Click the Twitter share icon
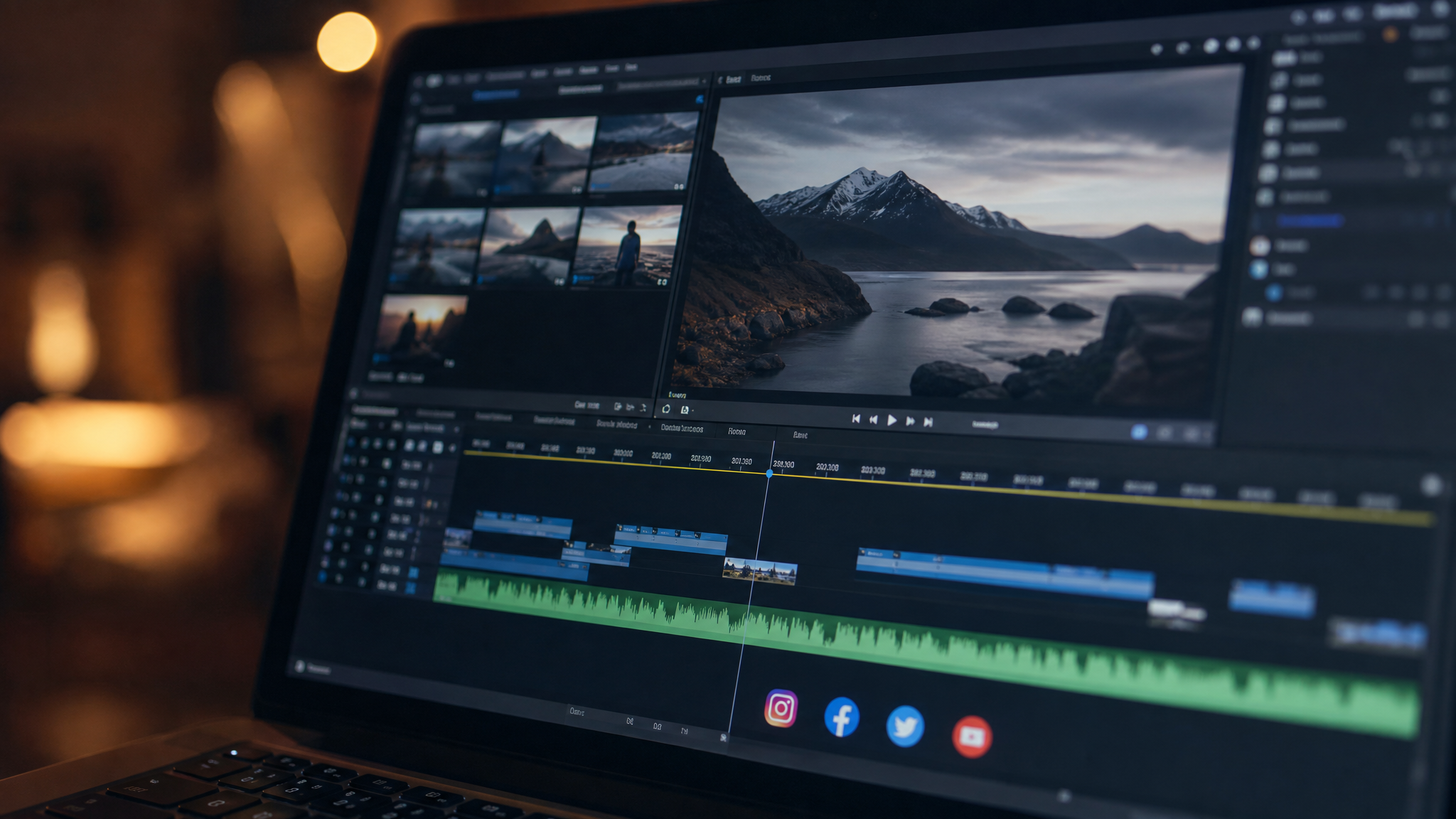Image resolution: width=1456 pixels, height=819 pixels. point(905,726)
